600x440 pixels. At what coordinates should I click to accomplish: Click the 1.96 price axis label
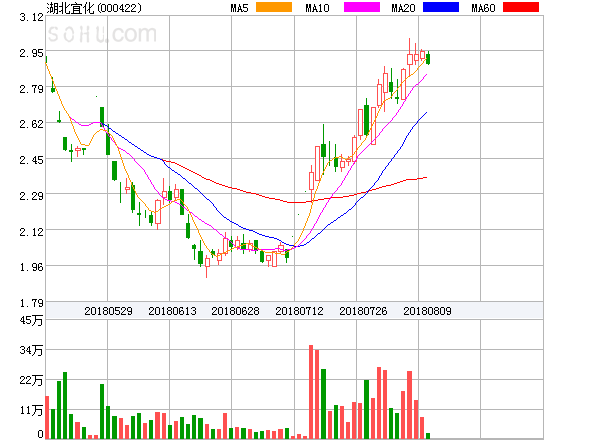coord(31,267)
